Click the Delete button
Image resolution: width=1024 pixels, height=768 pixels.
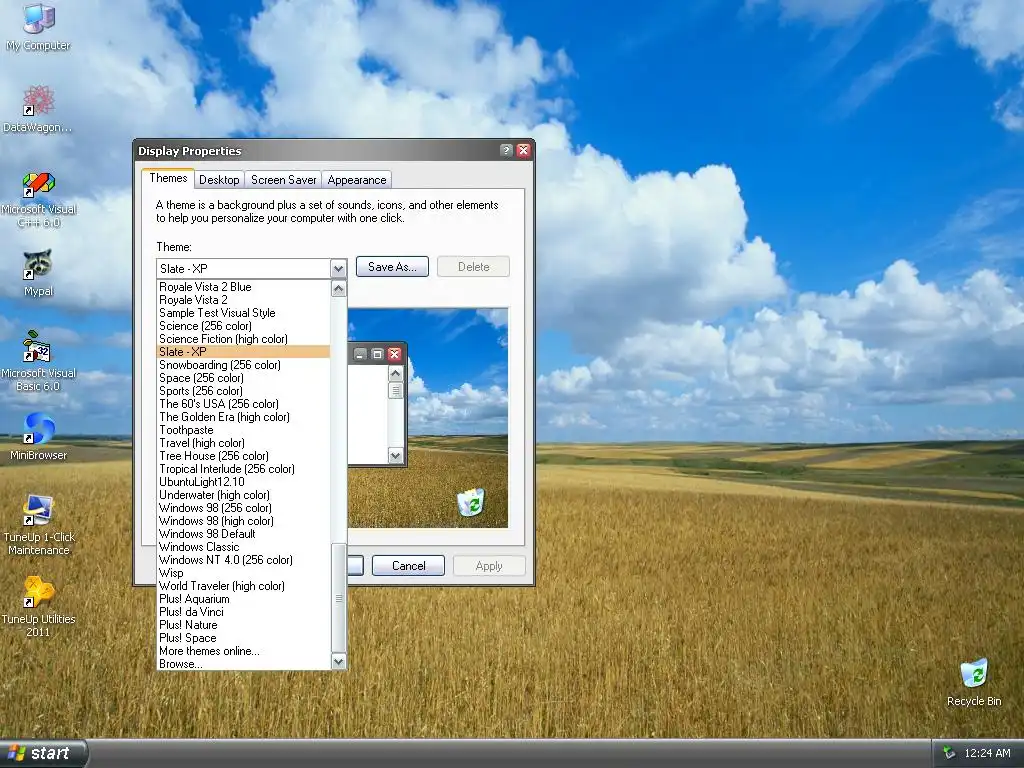pyautogui.click(x=473, y=266)
